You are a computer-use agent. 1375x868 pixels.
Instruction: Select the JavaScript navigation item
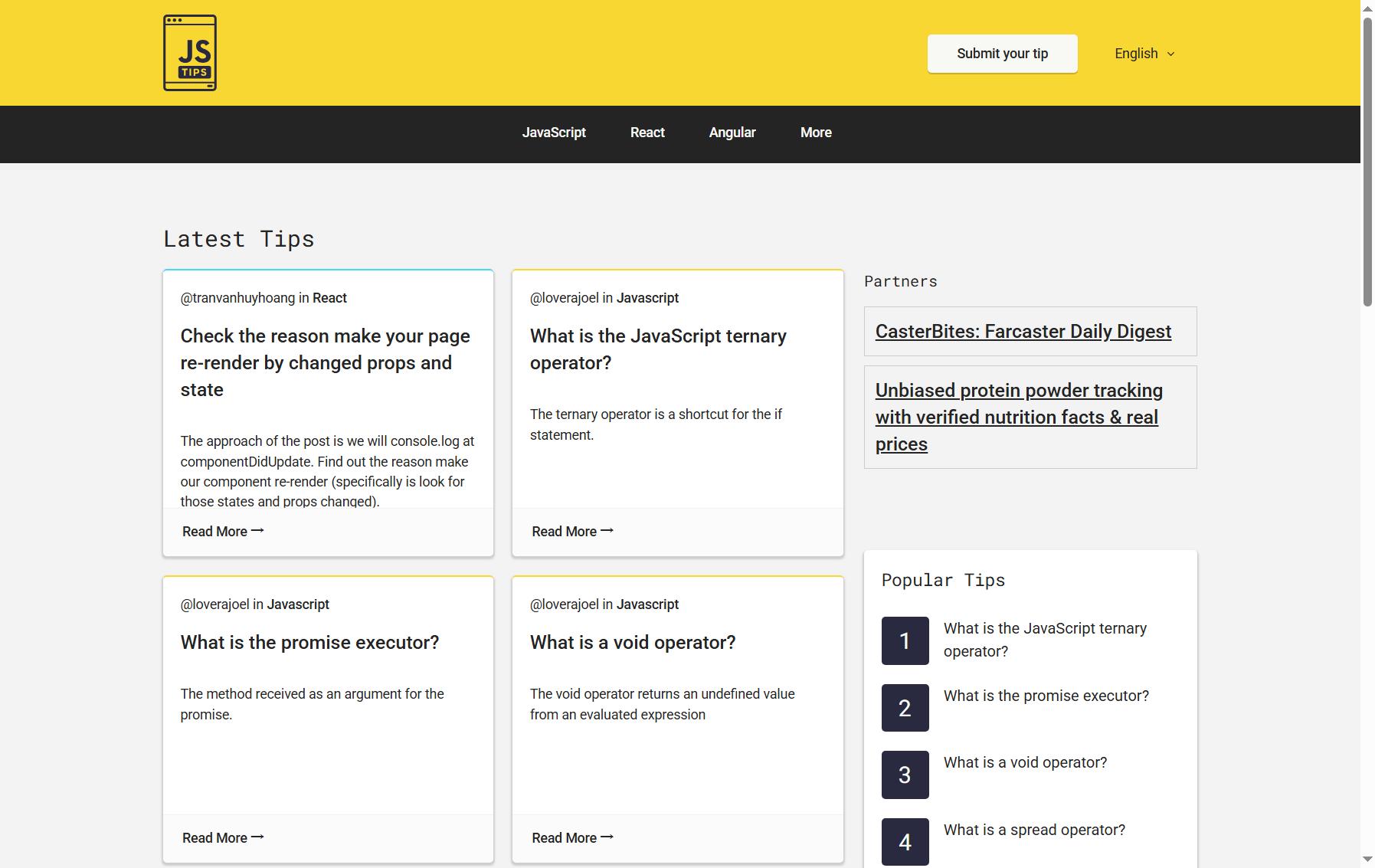554,133
